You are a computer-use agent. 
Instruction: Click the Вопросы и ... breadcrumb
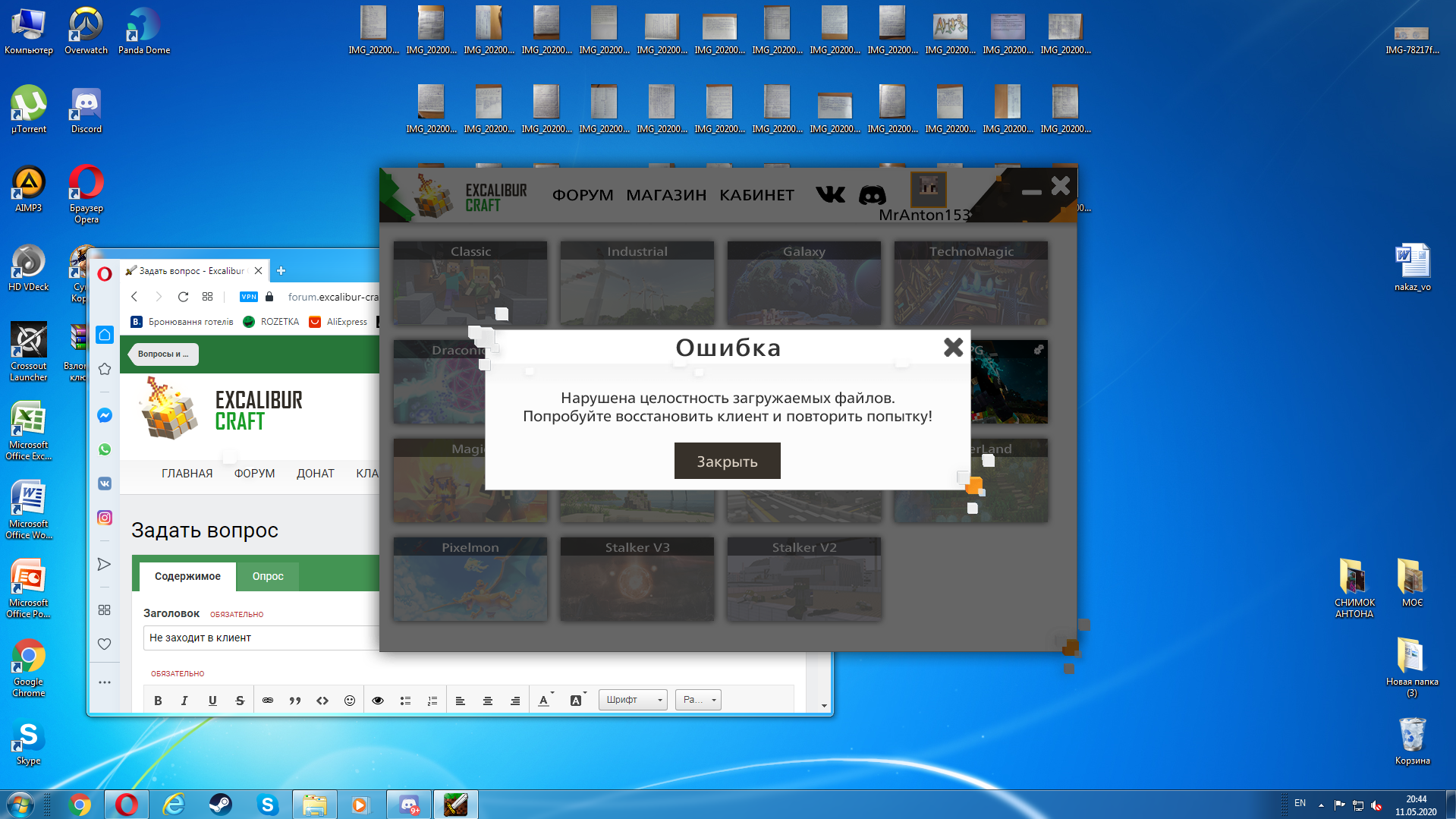click(x=163, y=354)
